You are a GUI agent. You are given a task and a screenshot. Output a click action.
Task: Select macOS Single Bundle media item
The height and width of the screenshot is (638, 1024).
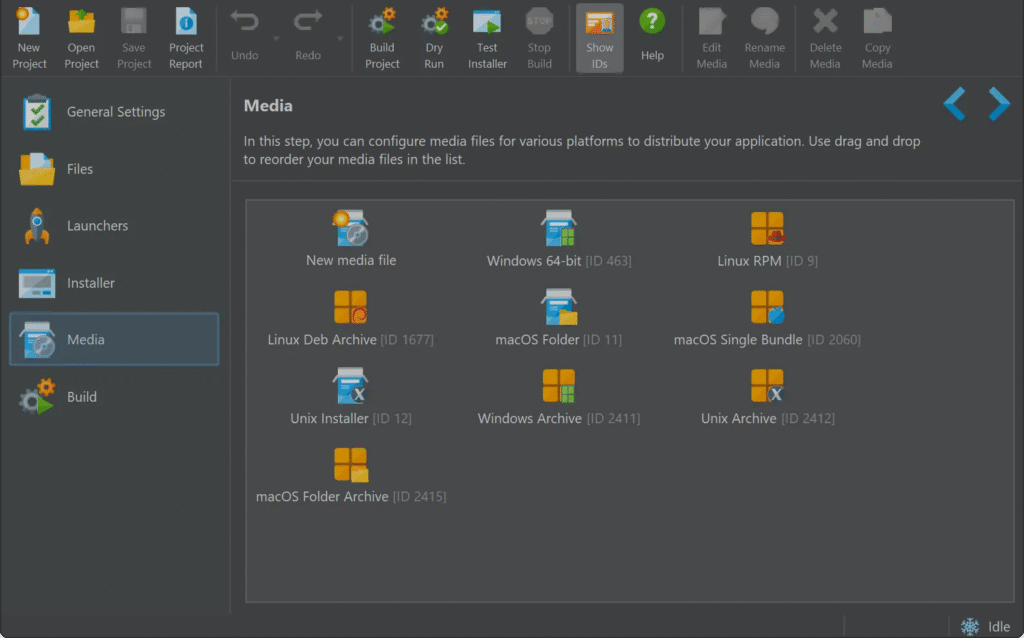point(767,319)
